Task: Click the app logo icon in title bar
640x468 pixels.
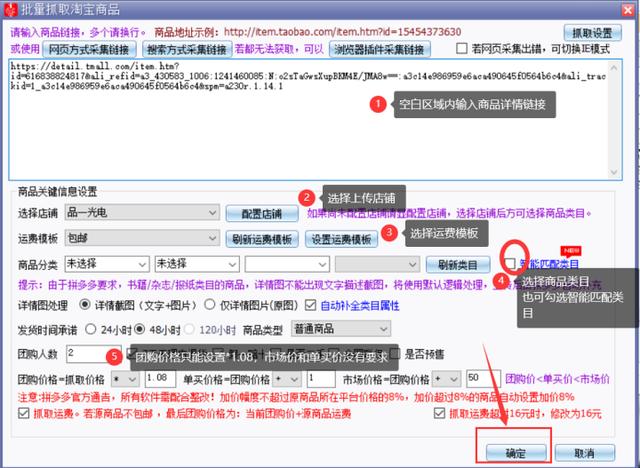Action: coord(10,9)
